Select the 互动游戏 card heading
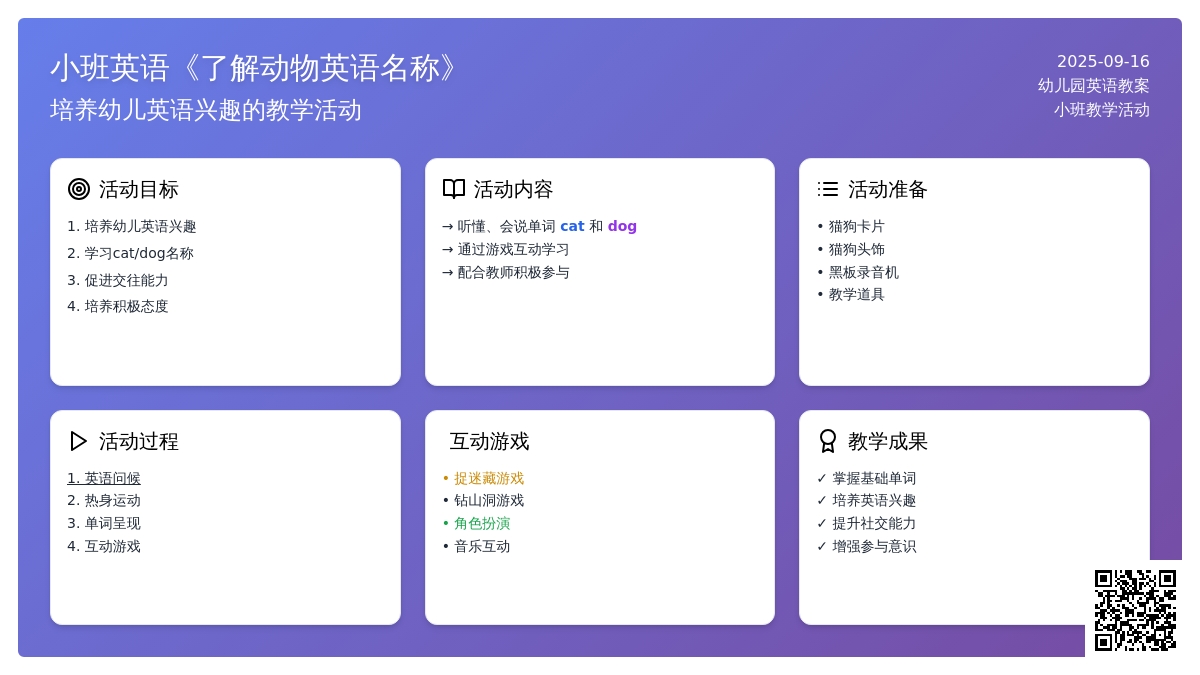The width and height of the screenshot is (1200, 675). tap(489, 441)
